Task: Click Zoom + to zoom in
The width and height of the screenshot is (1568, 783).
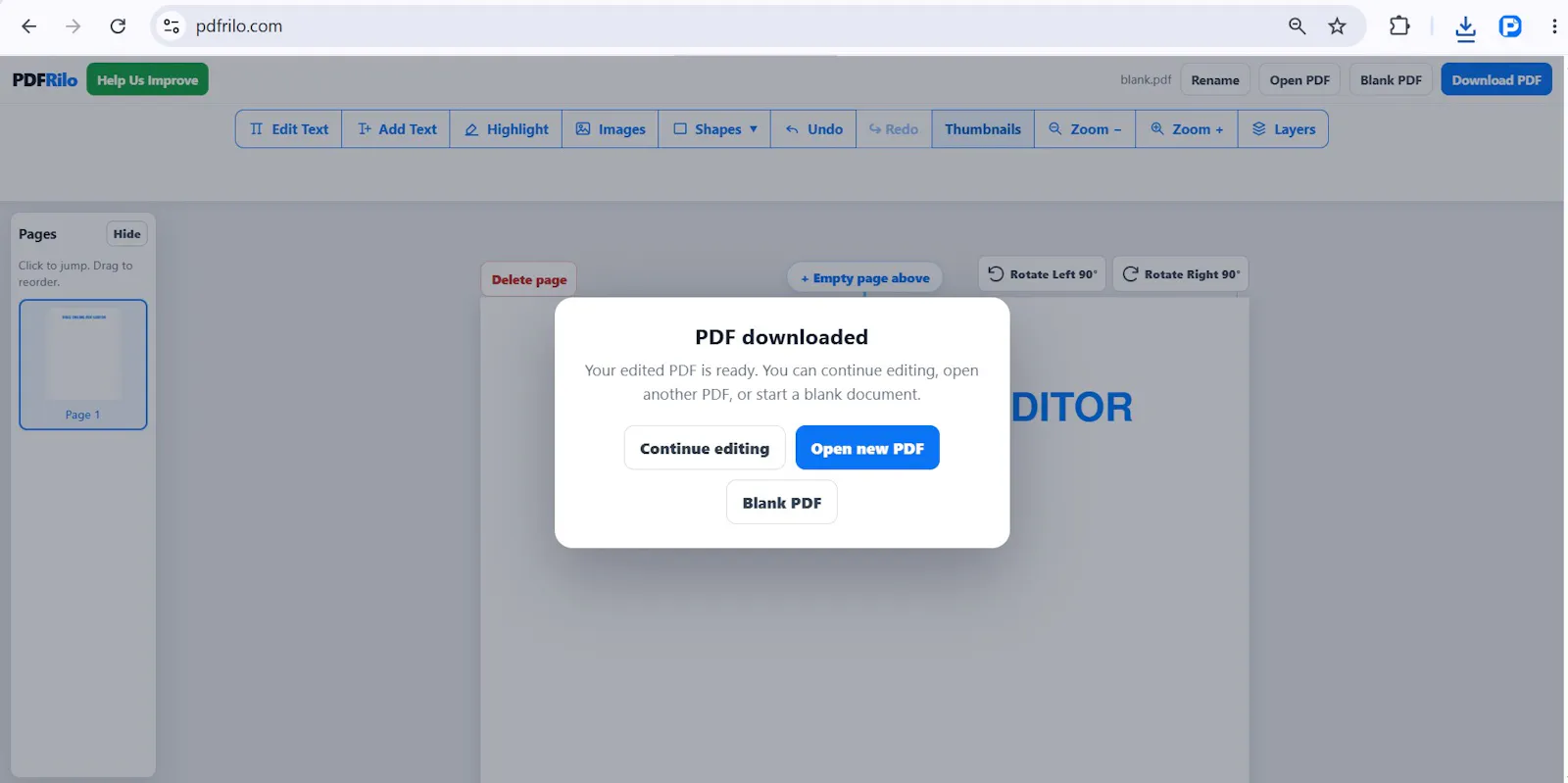Action: (x=1187, y=129)
